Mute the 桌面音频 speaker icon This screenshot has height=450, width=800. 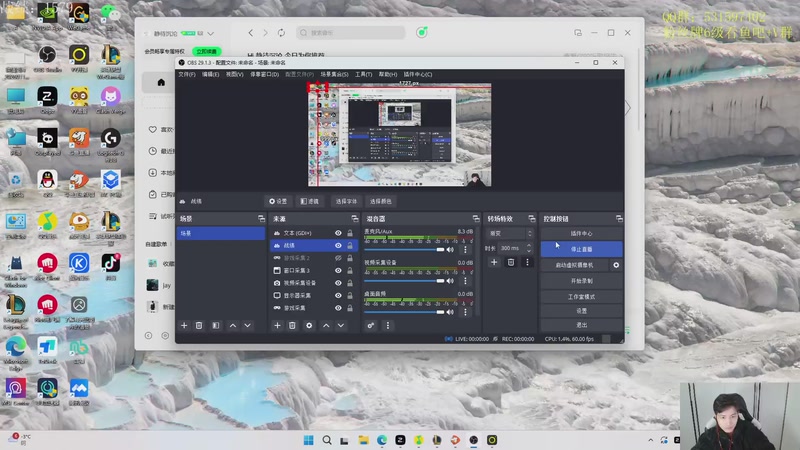point(450,312)
